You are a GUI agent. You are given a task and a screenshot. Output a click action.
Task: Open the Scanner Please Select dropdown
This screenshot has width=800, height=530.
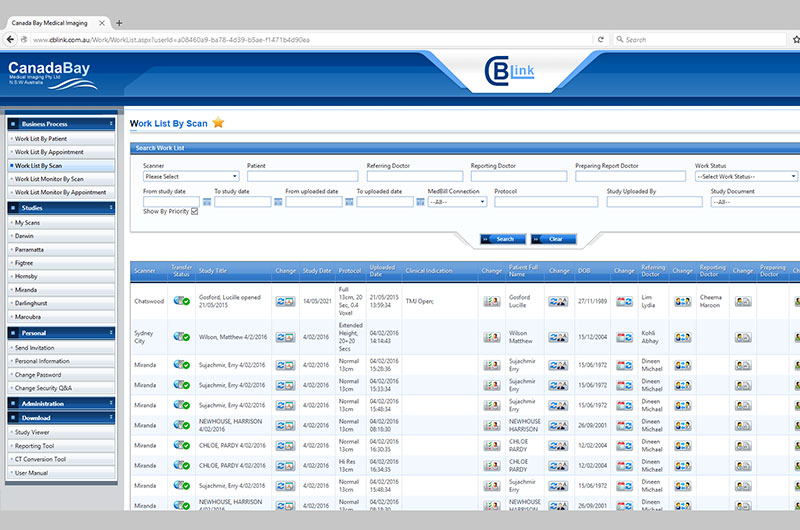[x=191, y=176]
